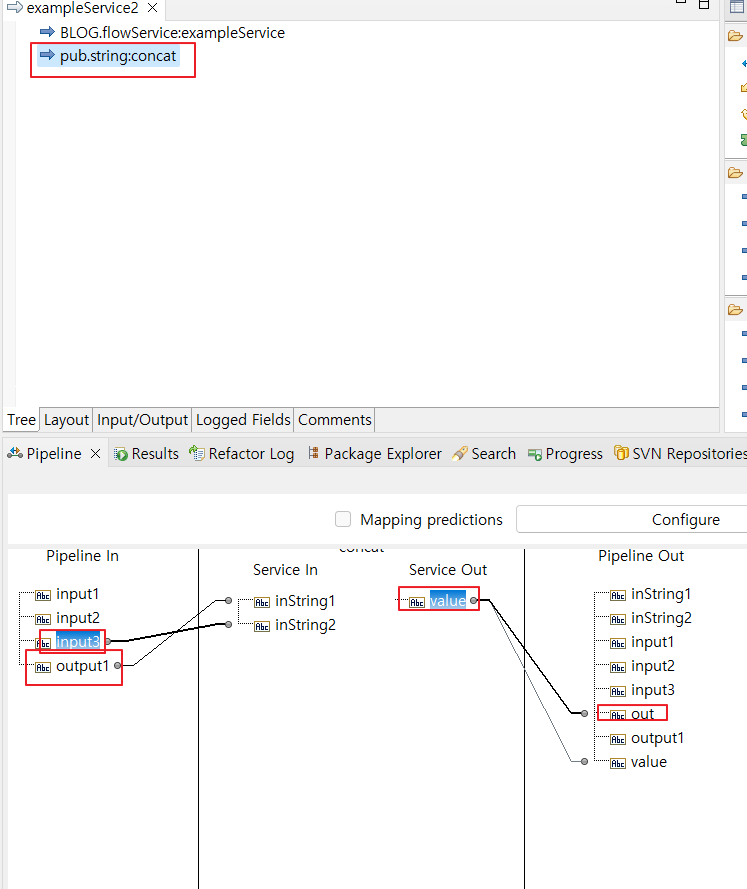This screenshot has height=889, width=747.
Task: Click the connector dot beside inString1
Action: (228, 600)
